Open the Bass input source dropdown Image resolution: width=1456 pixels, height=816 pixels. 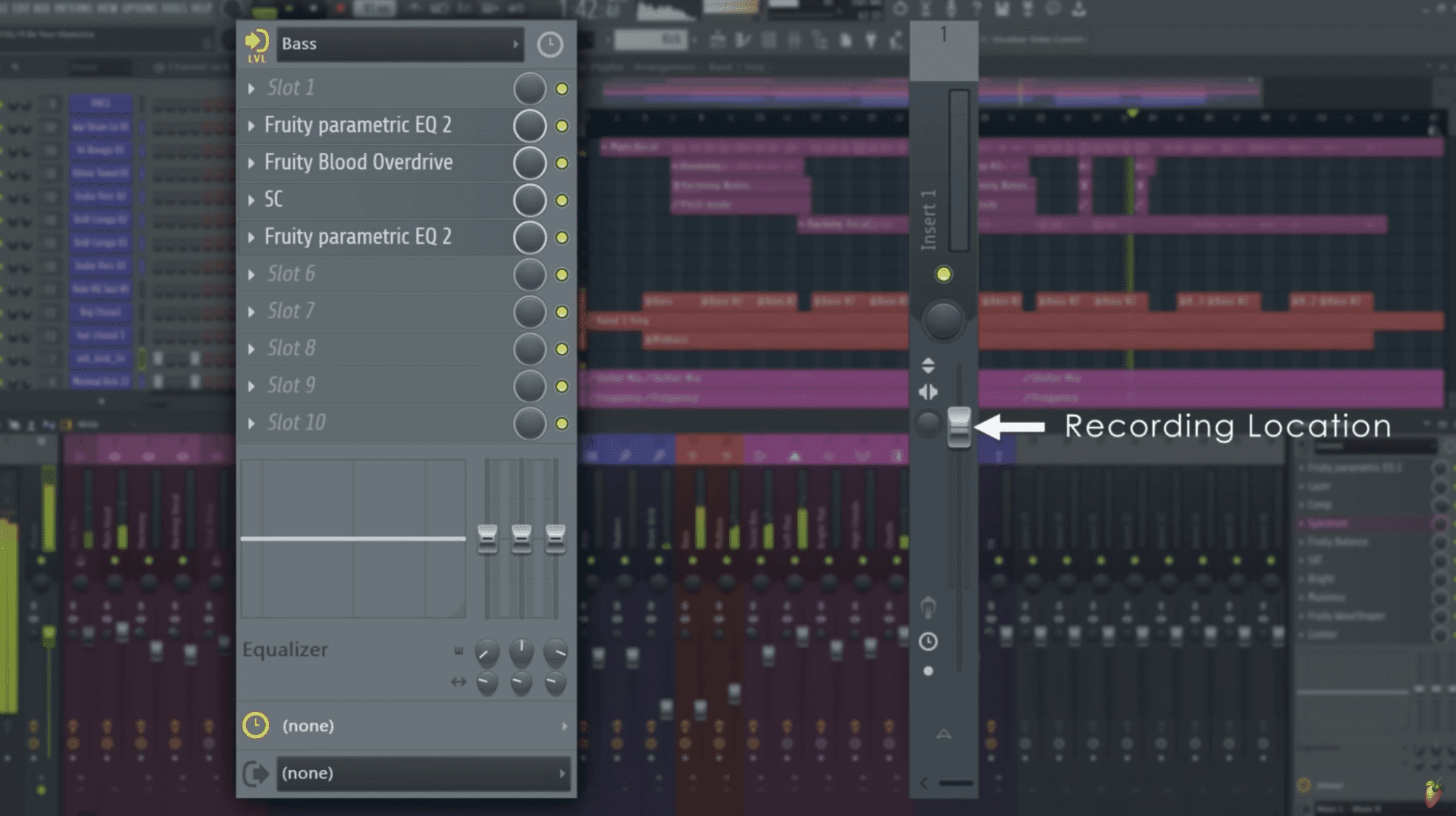click(401, 44)
